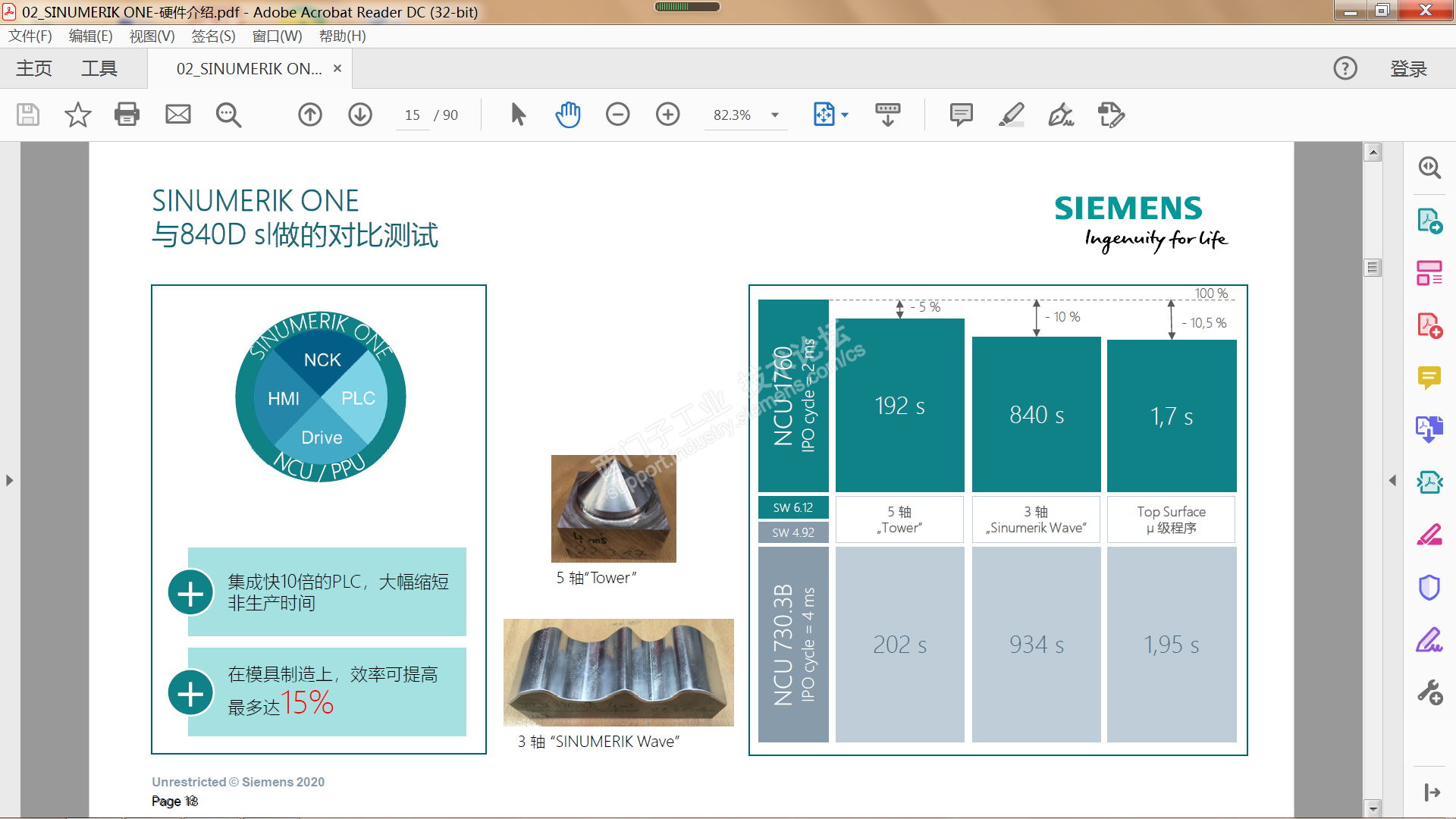This screenshot has height=819, width=1456.
Task: Click the print document icon
Action: coord(127,115)
